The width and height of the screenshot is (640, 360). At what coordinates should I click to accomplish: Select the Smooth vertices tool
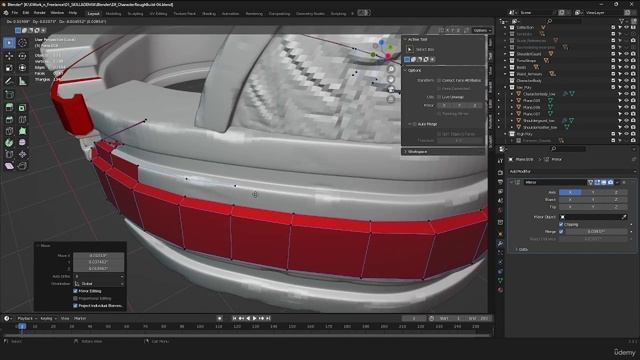(22, 143)
